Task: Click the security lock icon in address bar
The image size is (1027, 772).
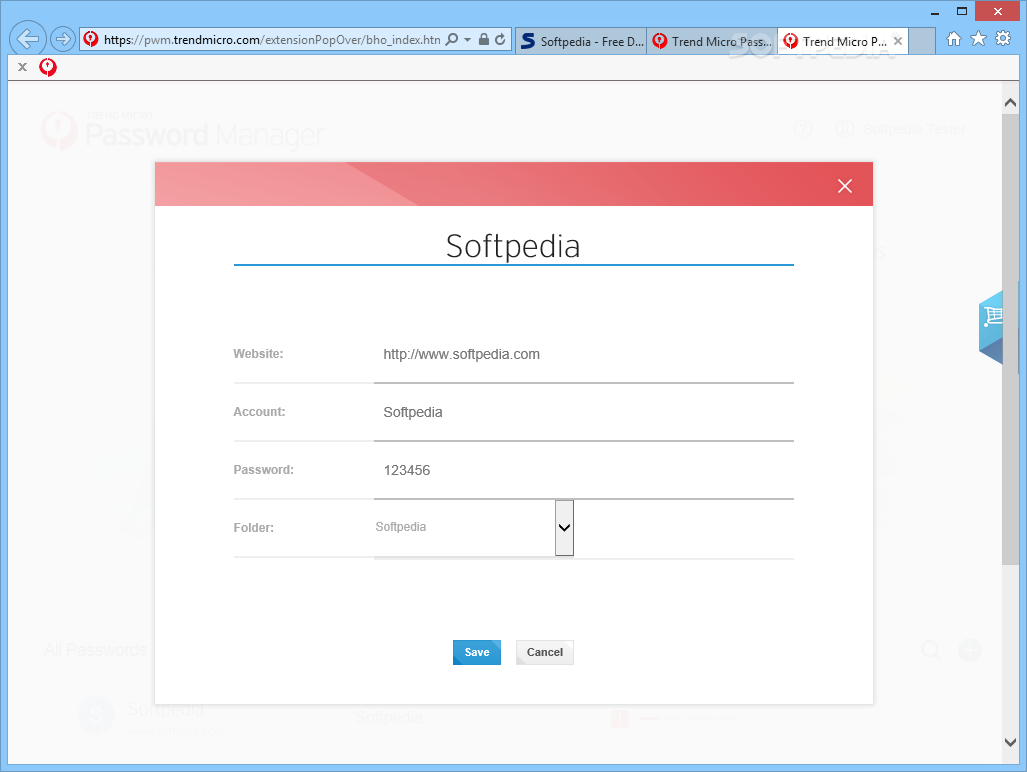Action: [483, 39]
